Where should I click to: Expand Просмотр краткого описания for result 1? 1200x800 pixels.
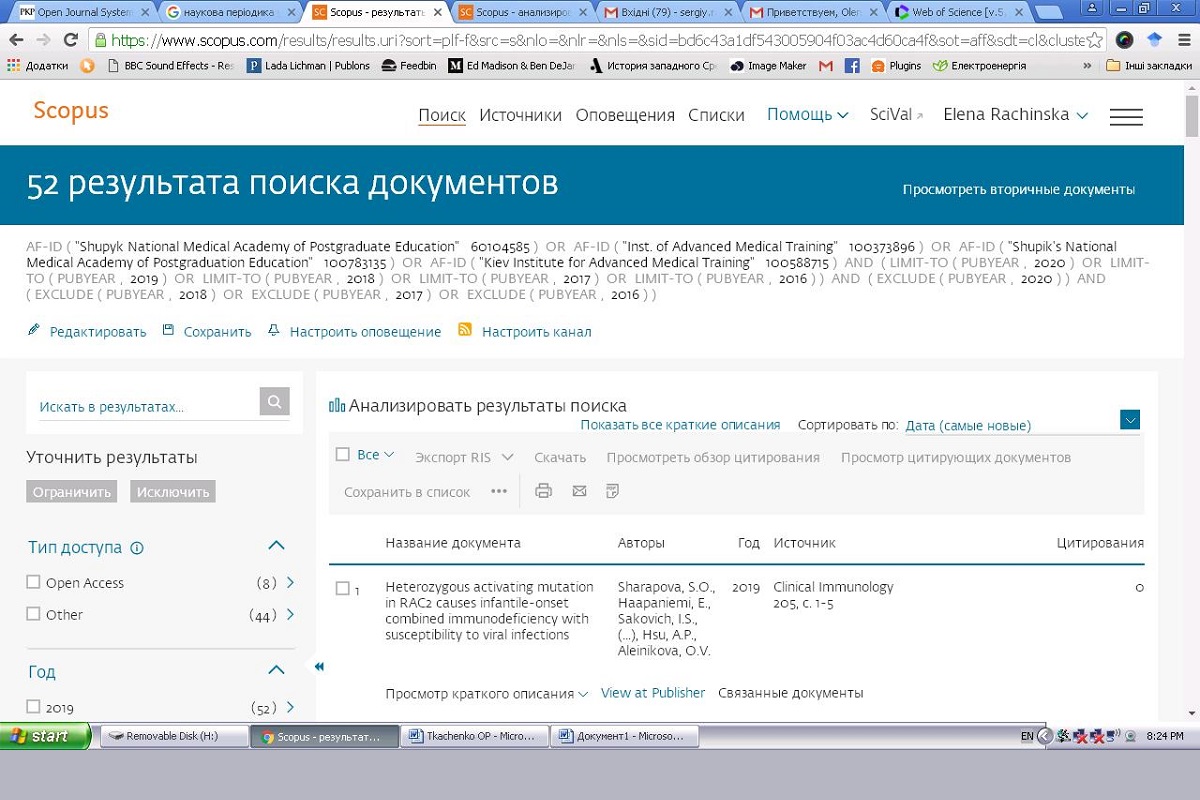(487, 693)
